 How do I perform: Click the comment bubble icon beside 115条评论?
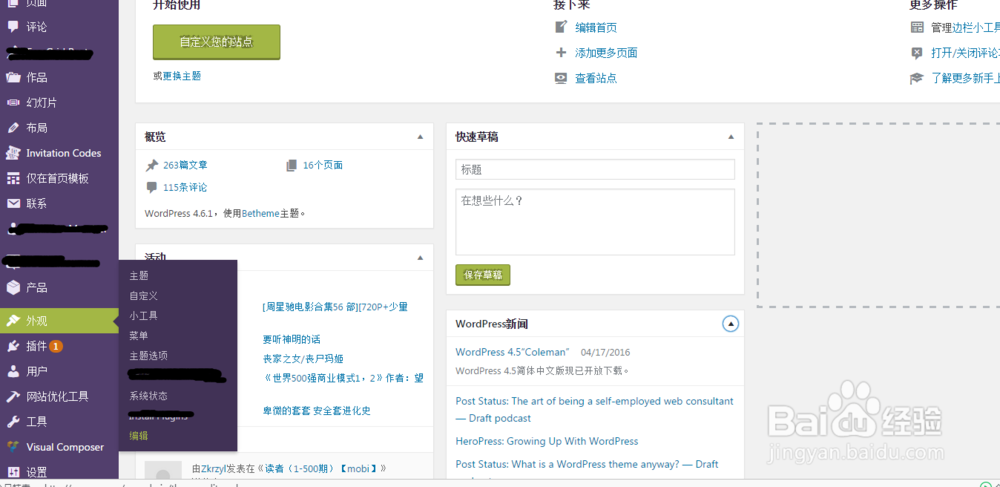(x=152, y=188)
